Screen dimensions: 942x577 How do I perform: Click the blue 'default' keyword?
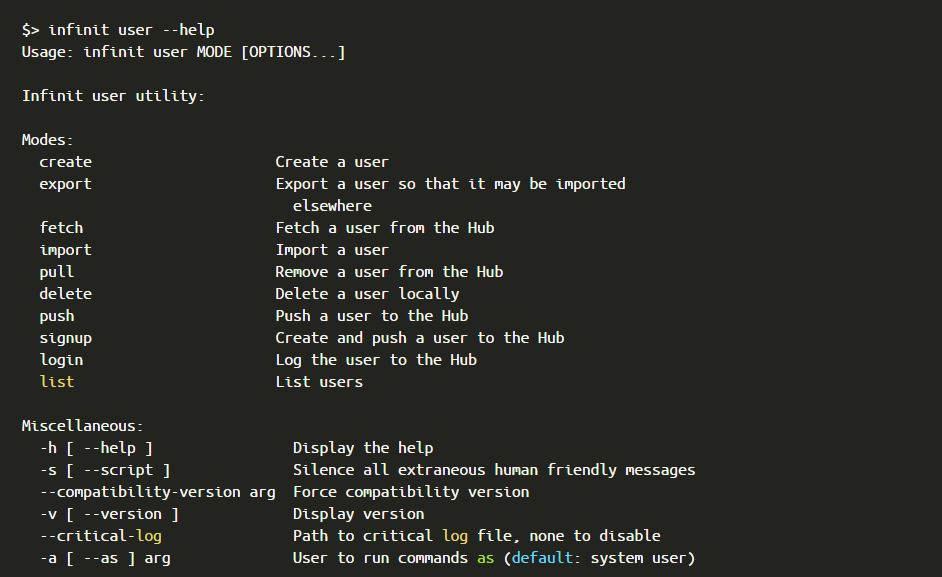[542, 558]
